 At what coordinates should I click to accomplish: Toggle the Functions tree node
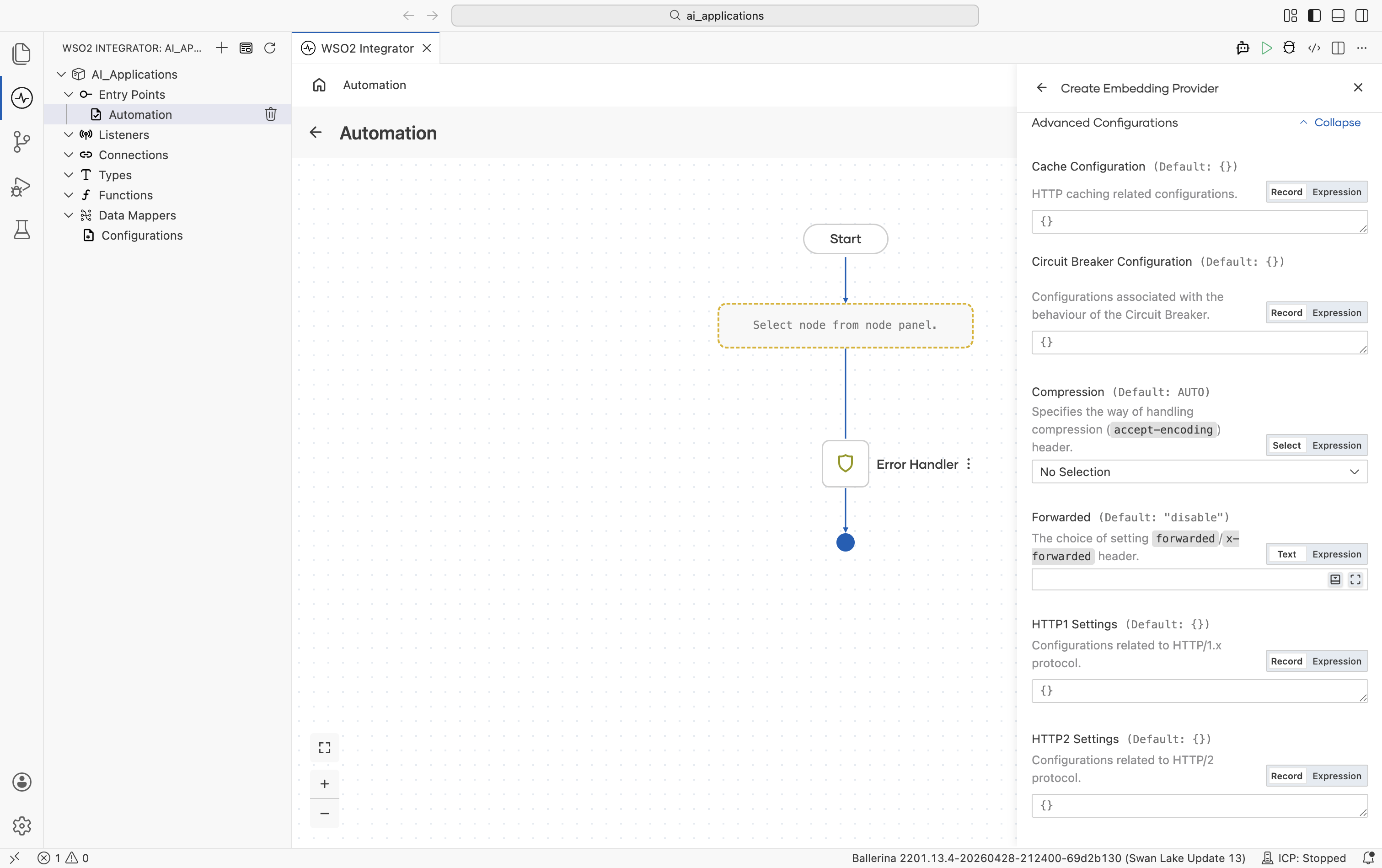pos(68,195)
